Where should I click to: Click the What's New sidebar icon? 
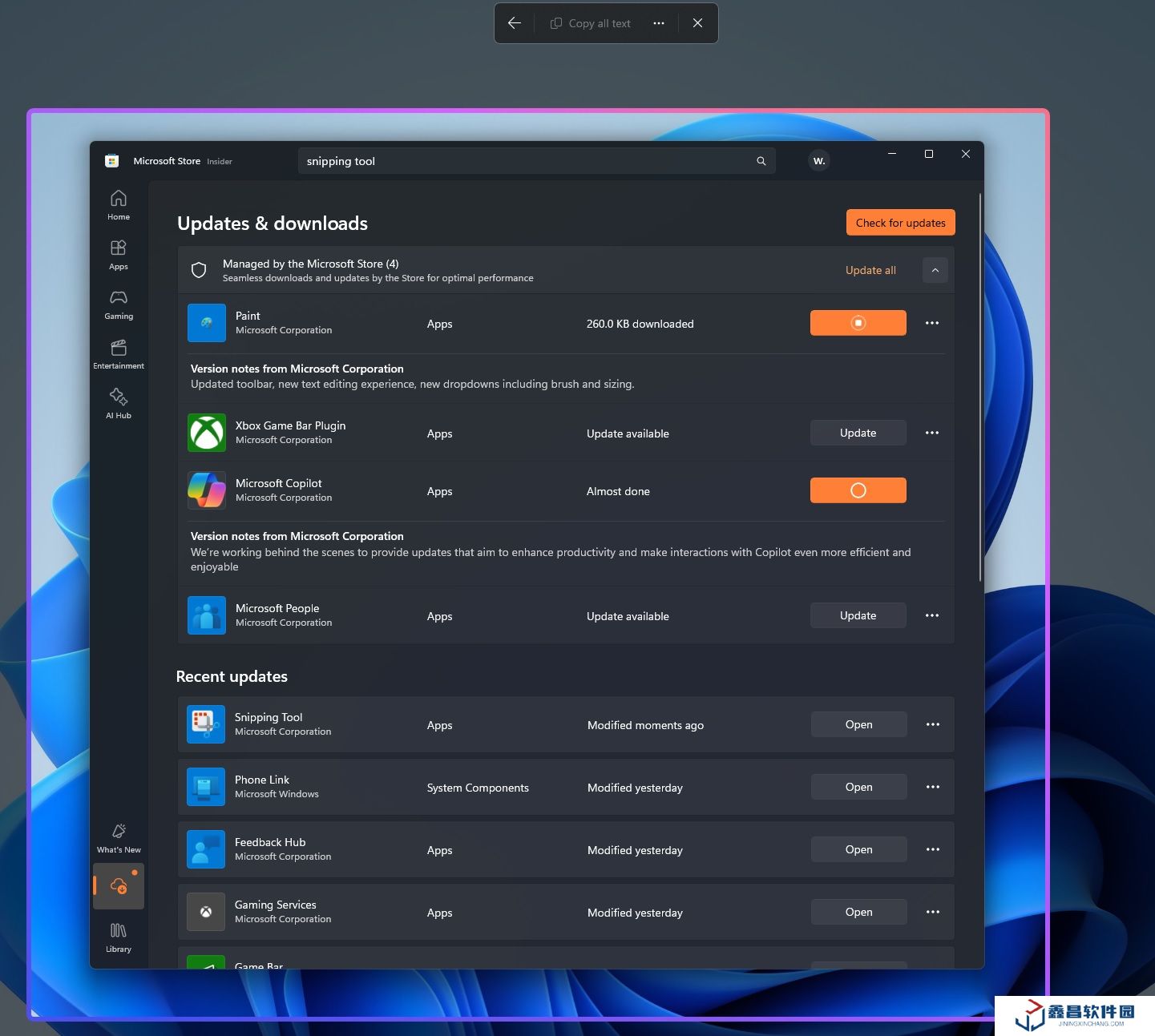pyautogui.click(x=119, y=837)
